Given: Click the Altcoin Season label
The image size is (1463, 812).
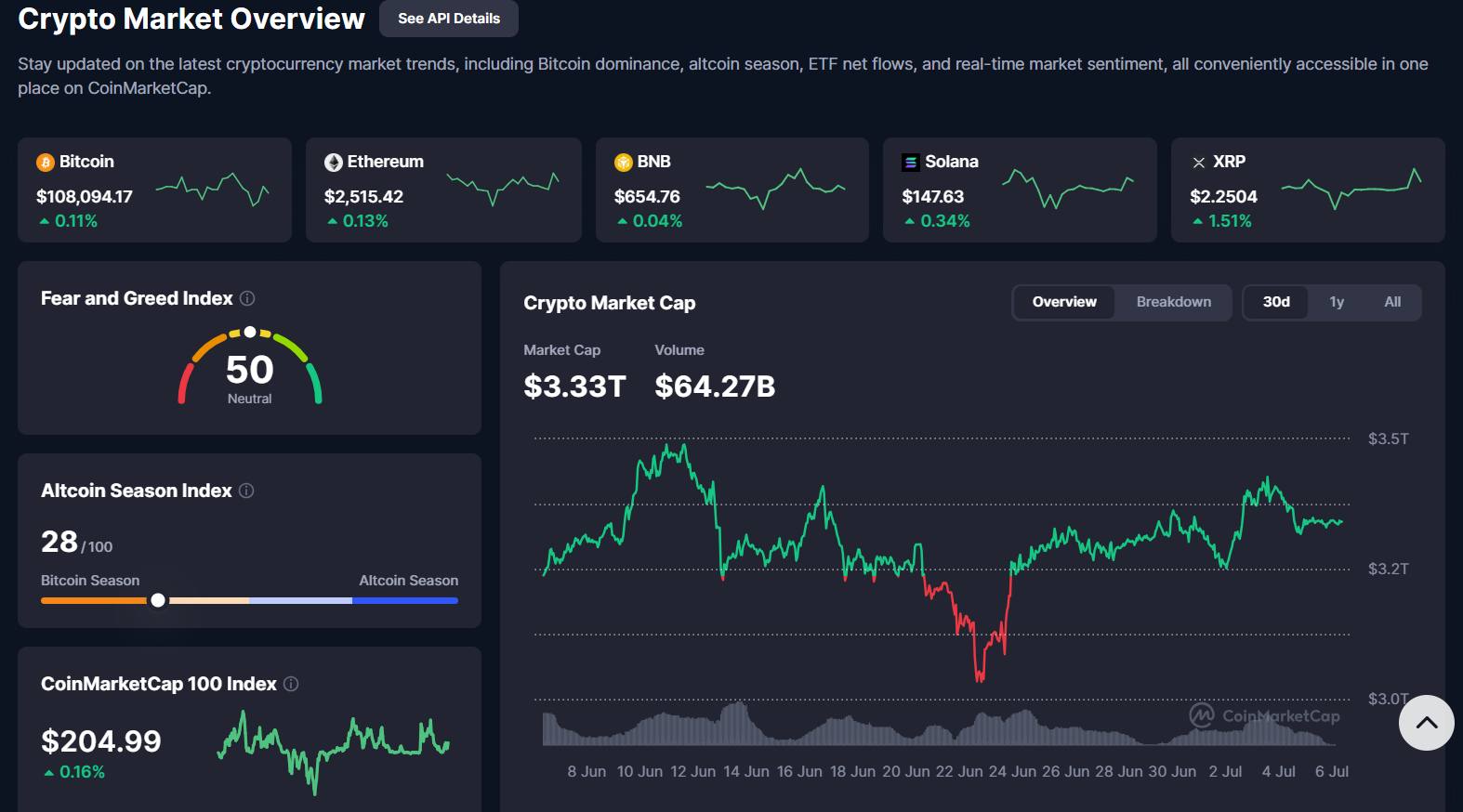Looking at the screenshot, I should [x=409, y=581].
